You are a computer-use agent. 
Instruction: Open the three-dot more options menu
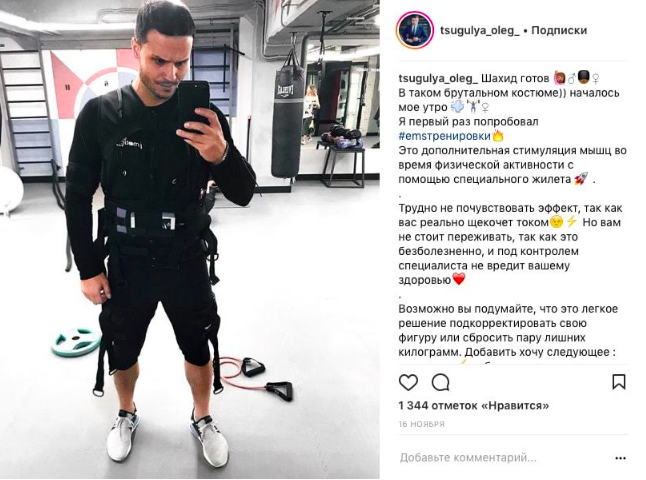[620, 458]
